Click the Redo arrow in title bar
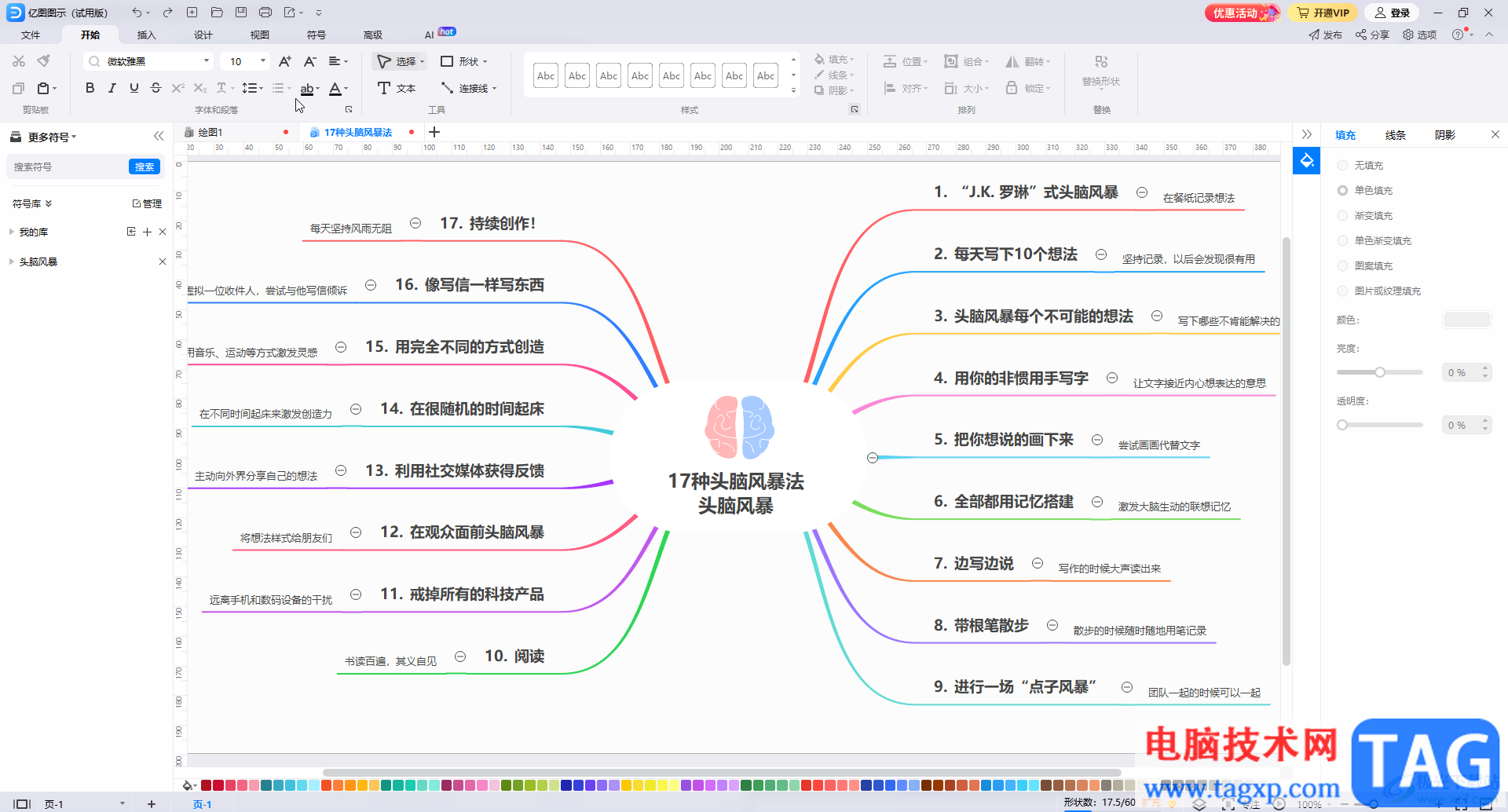The image size is (1508, 812). (167, 13)
